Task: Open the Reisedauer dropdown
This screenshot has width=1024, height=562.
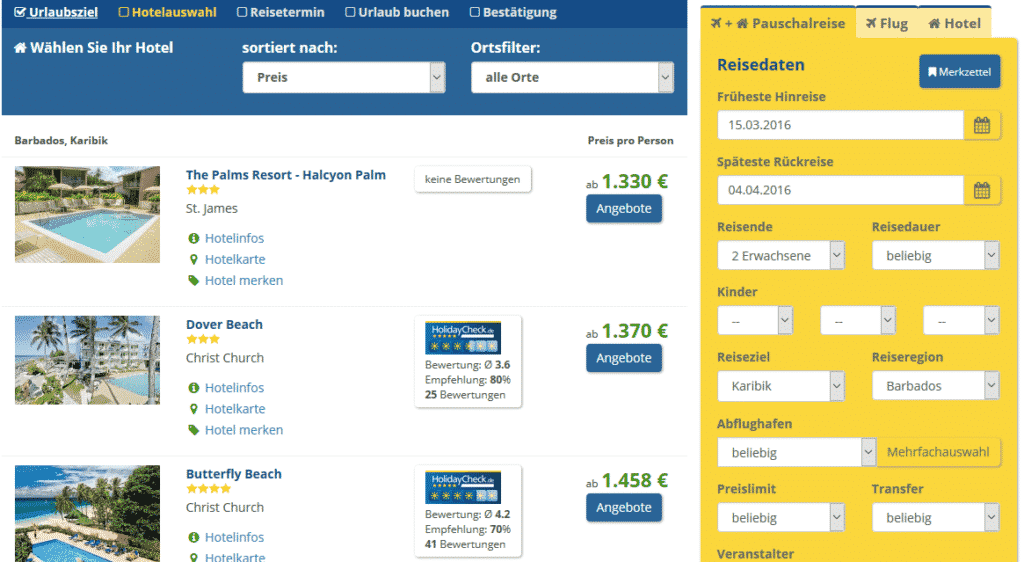Action: pyautogui.click(x=935, y=256)
